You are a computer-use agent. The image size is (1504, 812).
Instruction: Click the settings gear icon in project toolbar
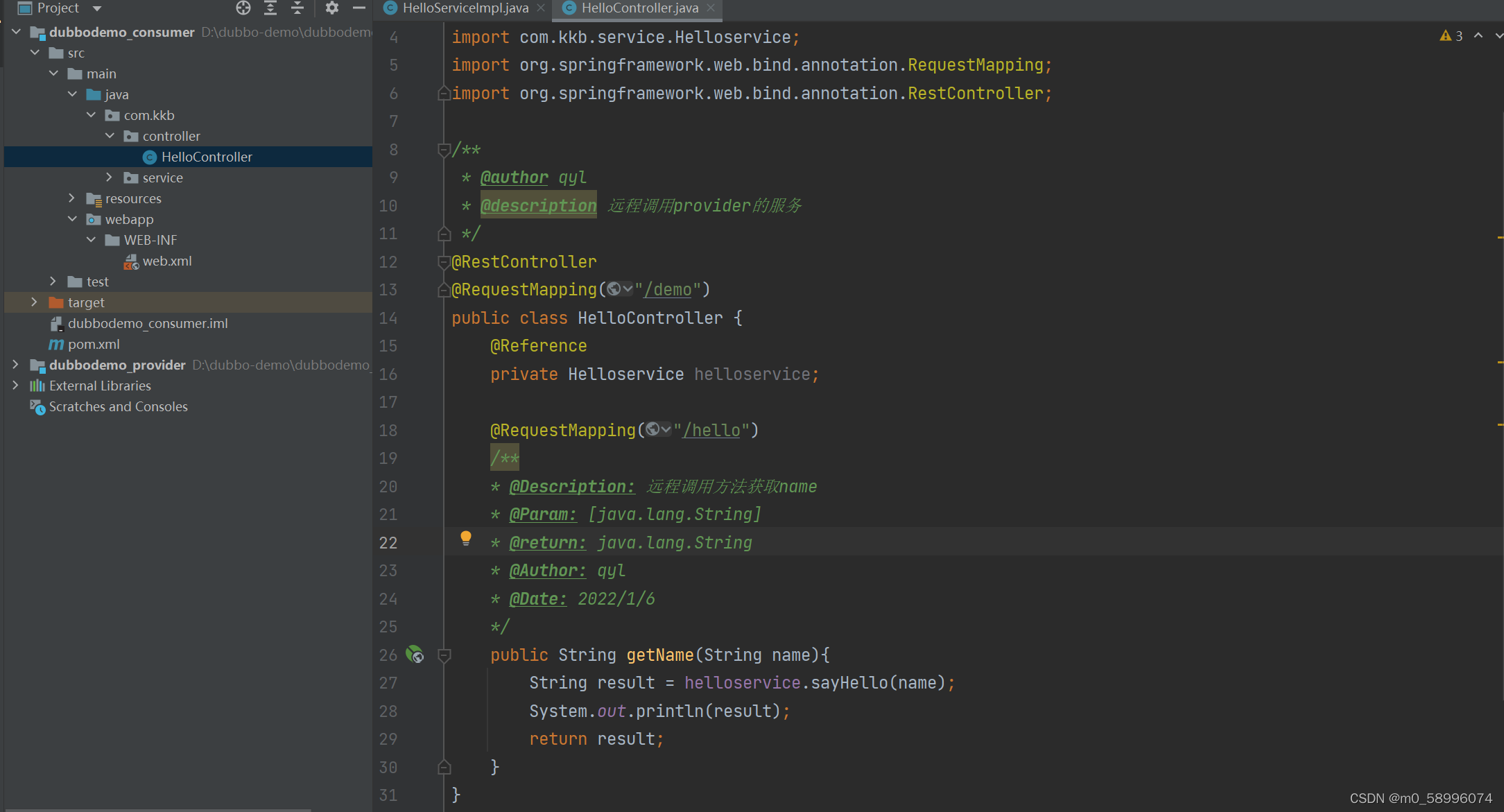[331, 8]
